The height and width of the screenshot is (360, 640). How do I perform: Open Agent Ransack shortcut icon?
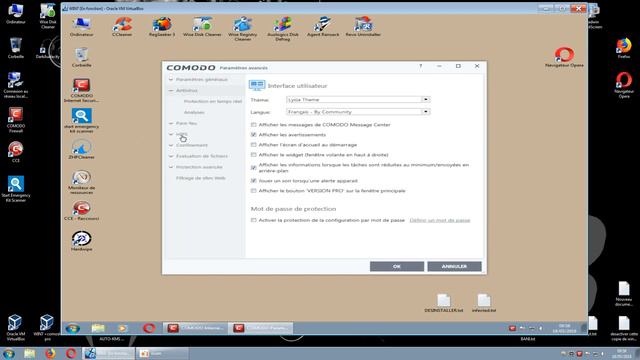(x=323, y=27)
